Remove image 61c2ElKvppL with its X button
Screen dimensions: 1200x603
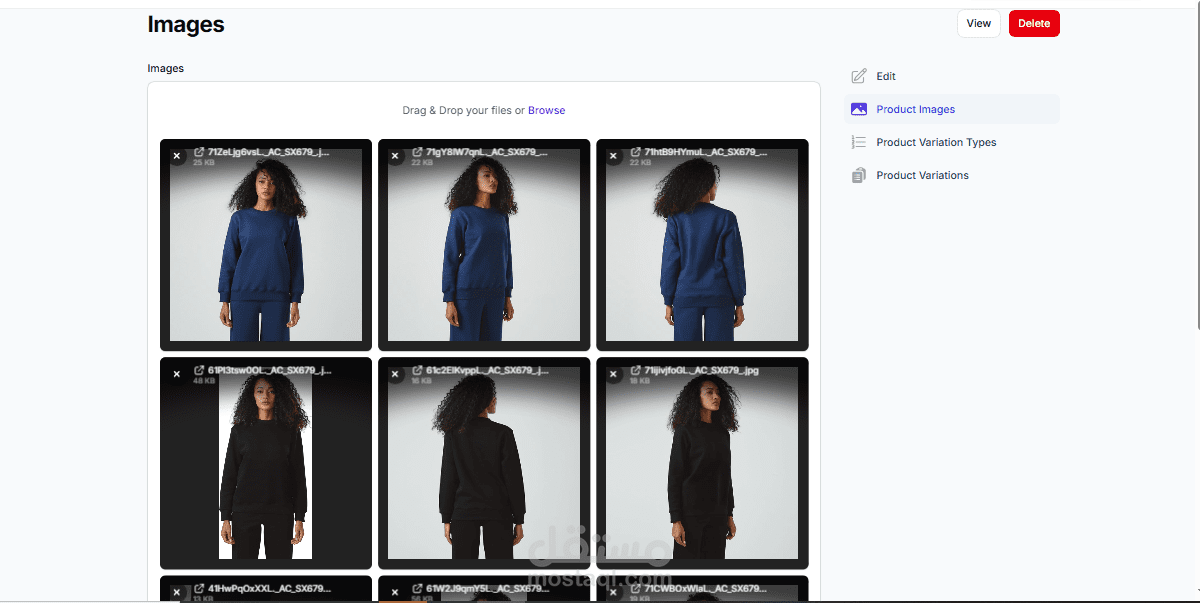(x=395, y=374)
